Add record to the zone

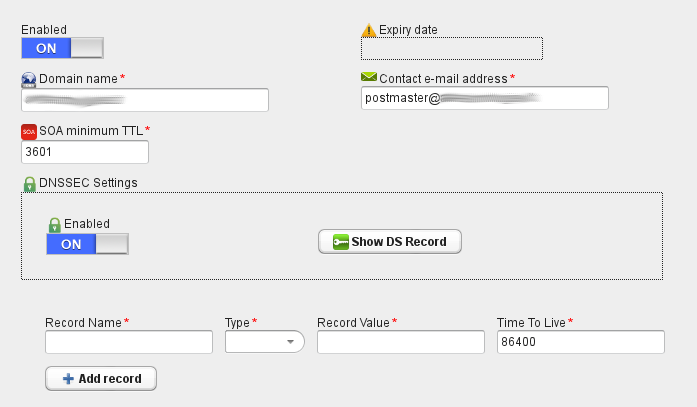[x=101, y=379]
